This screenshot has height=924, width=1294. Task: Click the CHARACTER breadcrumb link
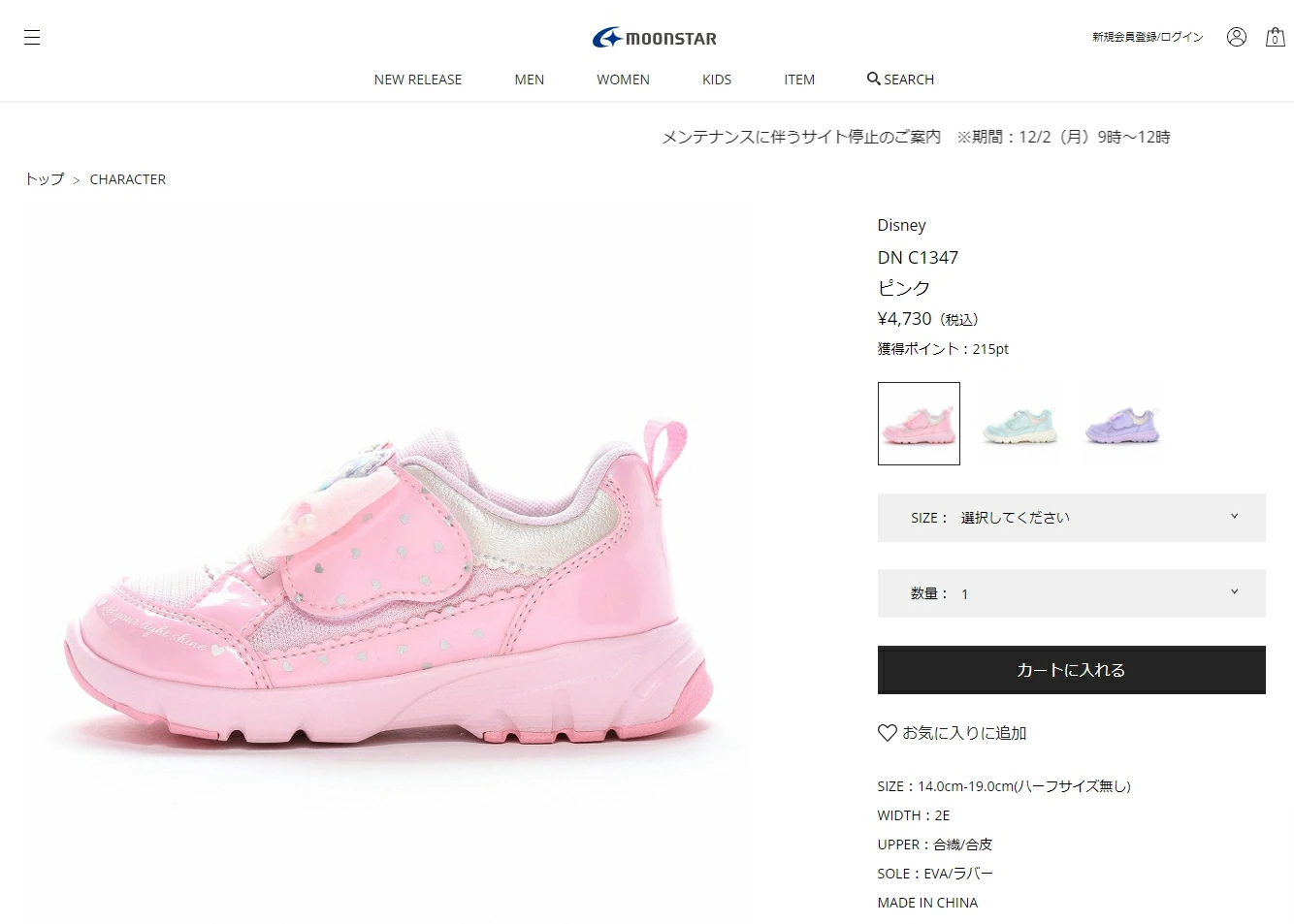coord(128,179)
